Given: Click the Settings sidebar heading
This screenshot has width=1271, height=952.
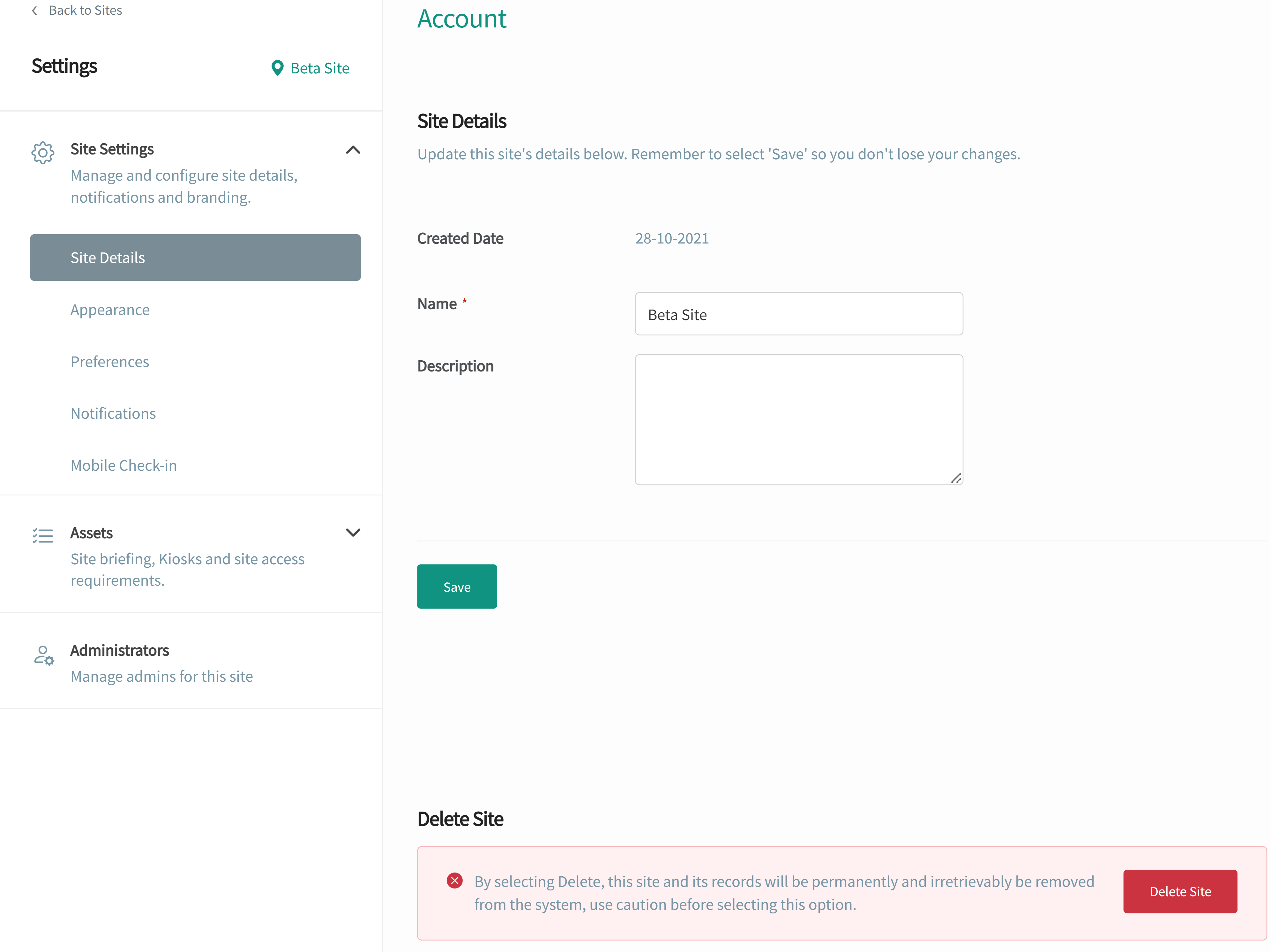Looking at the screenshot, I should coord(64,66).
